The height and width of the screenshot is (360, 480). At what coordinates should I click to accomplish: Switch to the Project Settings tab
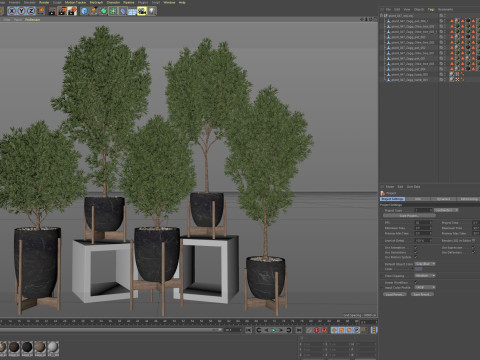[x=392, y=199]
